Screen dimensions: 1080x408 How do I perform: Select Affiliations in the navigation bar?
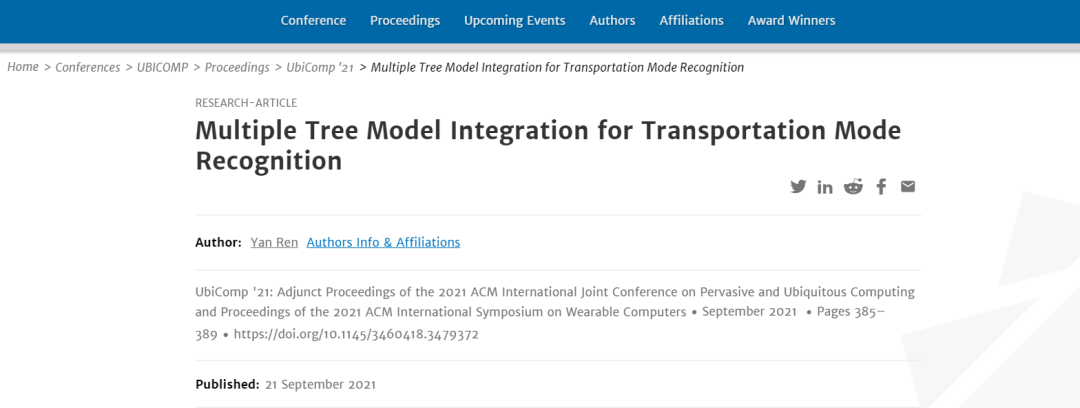click(x=691, y=20)
